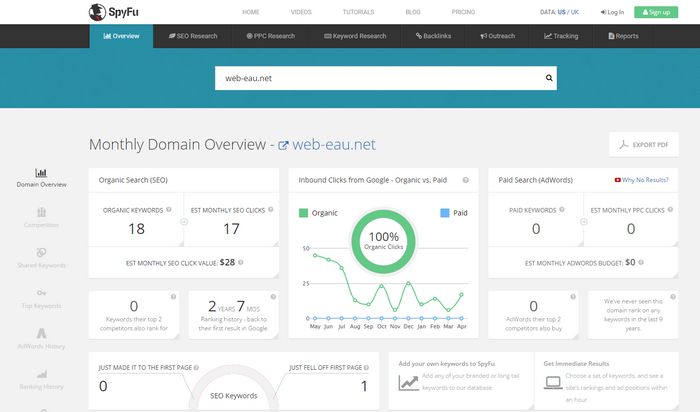
Task: Click help icon on never-seen-rank card
Action: 673,296
